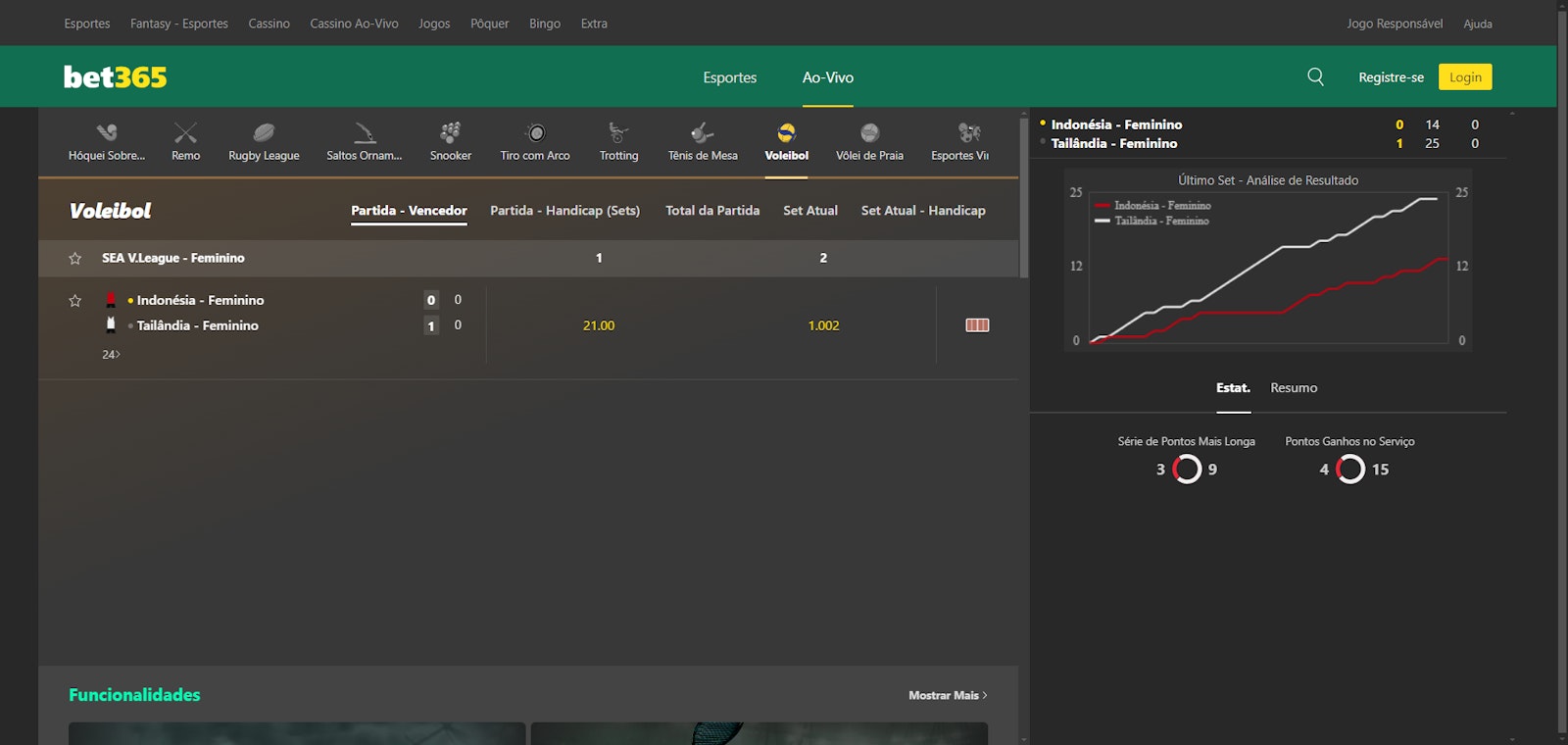Bet on Tailândia odds 1.002

823,325
